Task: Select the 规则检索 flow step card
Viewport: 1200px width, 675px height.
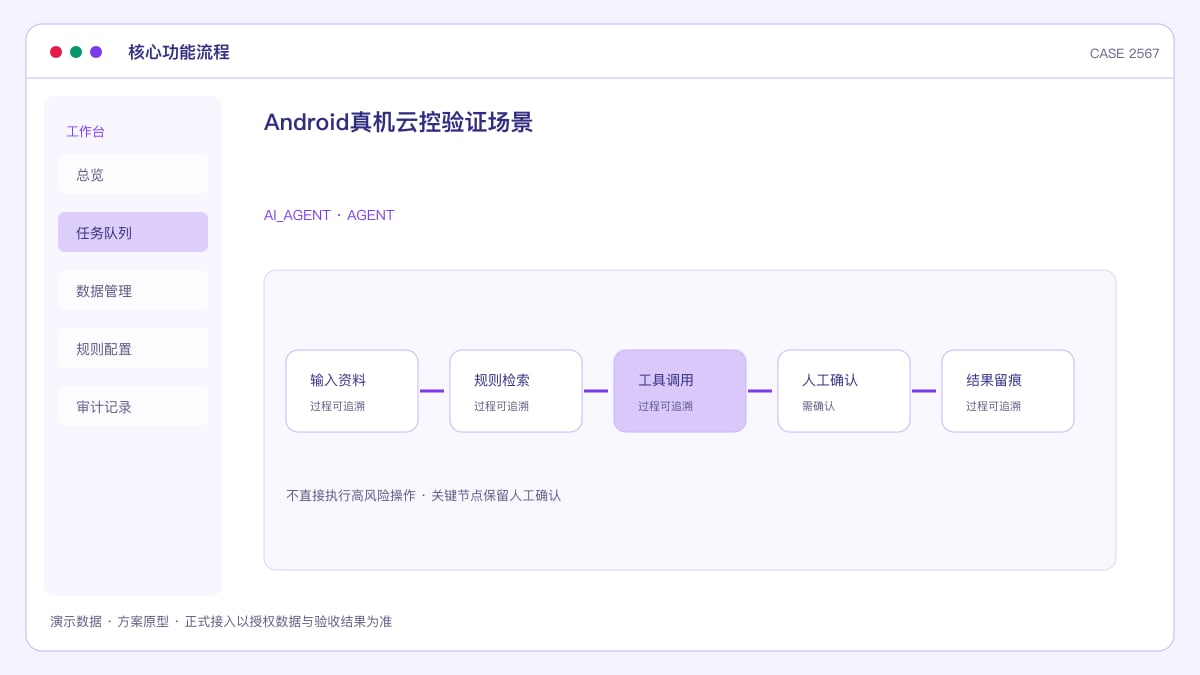Action: (516, 391)
